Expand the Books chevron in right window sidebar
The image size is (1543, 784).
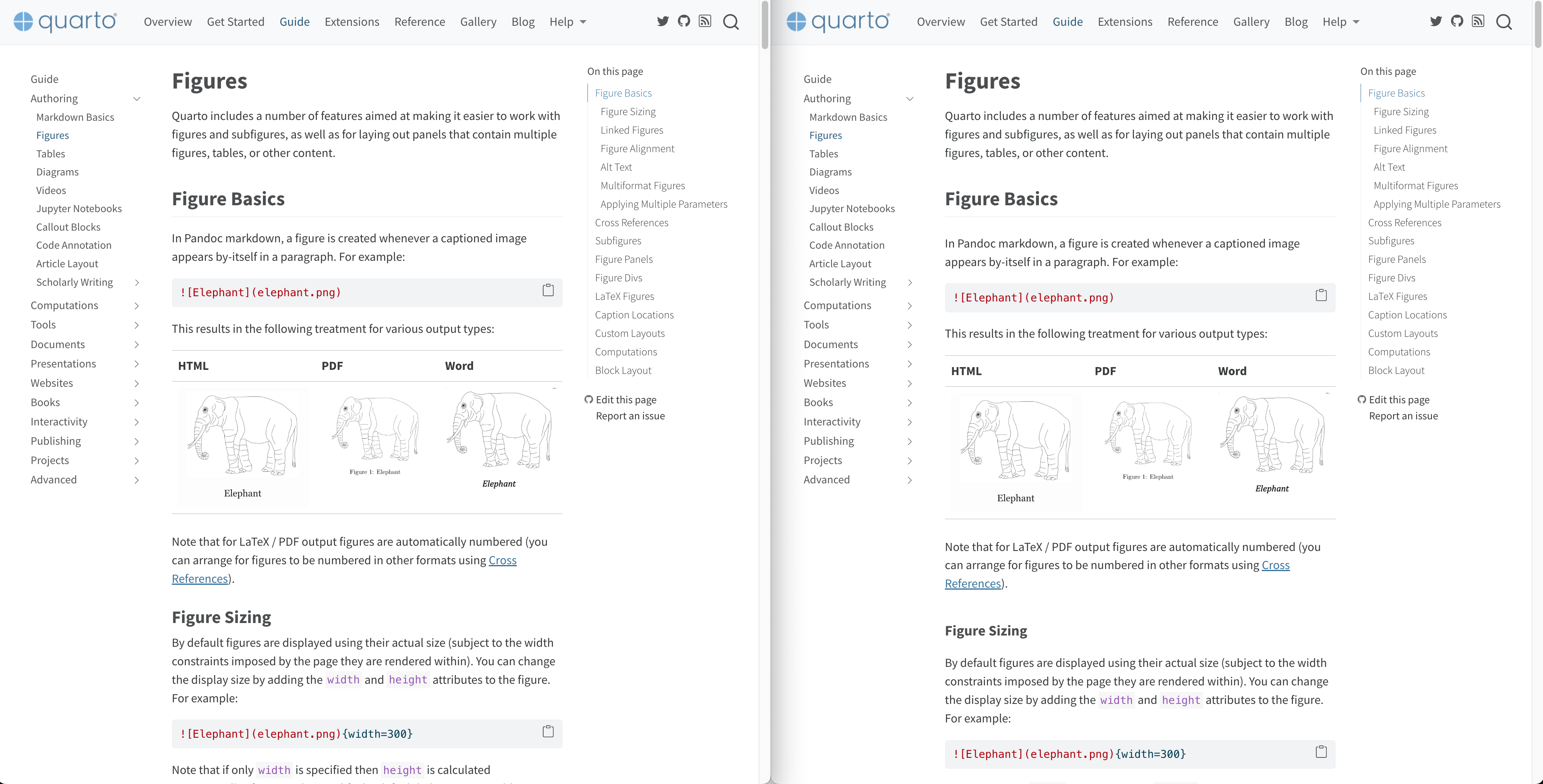point(910,403)
